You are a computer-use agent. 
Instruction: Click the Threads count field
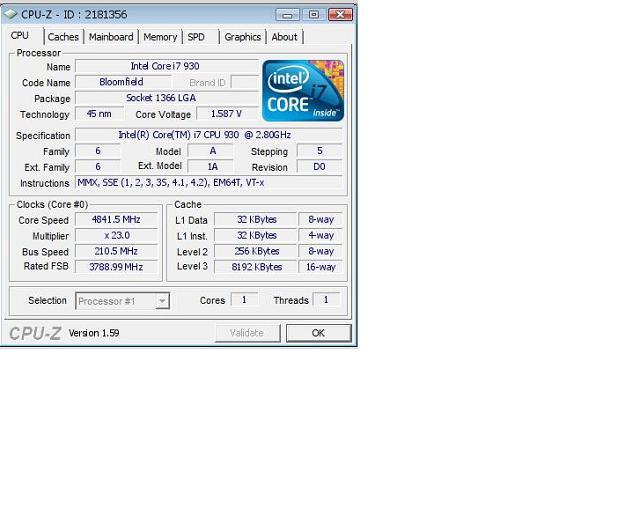point(326,300)
